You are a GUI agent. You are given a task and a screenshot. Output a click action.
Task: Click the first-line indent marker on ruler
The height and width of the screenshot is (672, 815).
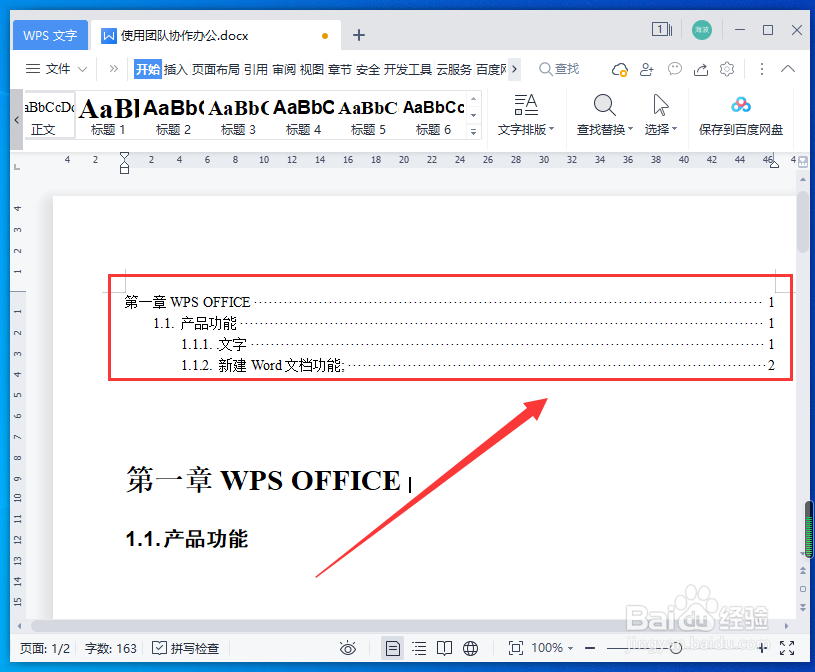tap(124, 156)
